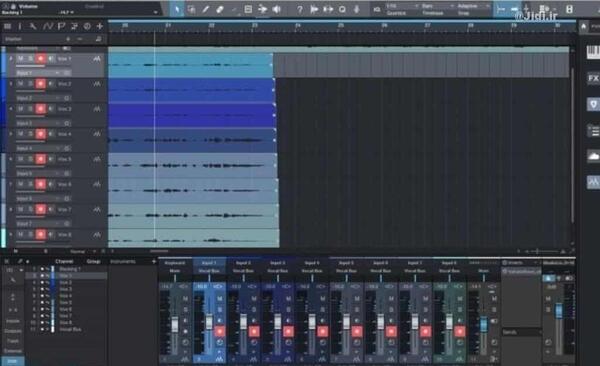600x366 pixels.
Task: Click the wrench options icon above tracks
Action: [33, 26]
